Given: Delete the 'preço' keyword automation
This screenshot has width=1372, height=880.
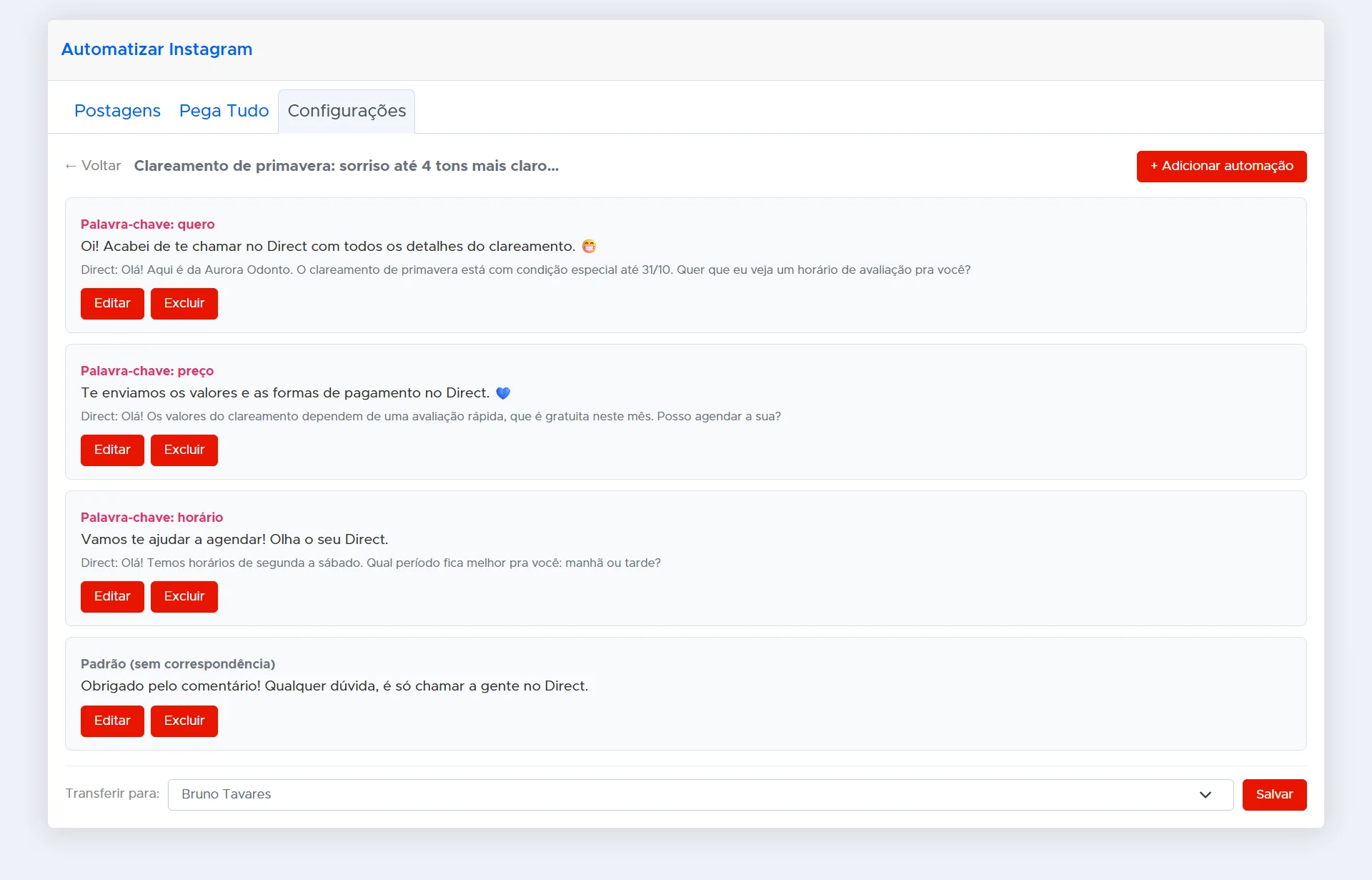Looking at the screenshot, I should point(184,450).
